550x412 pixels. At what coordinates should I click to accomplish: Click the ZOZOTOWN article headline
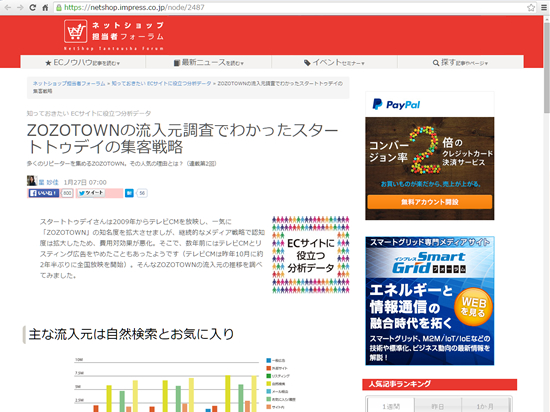click(x=182, y=139)
